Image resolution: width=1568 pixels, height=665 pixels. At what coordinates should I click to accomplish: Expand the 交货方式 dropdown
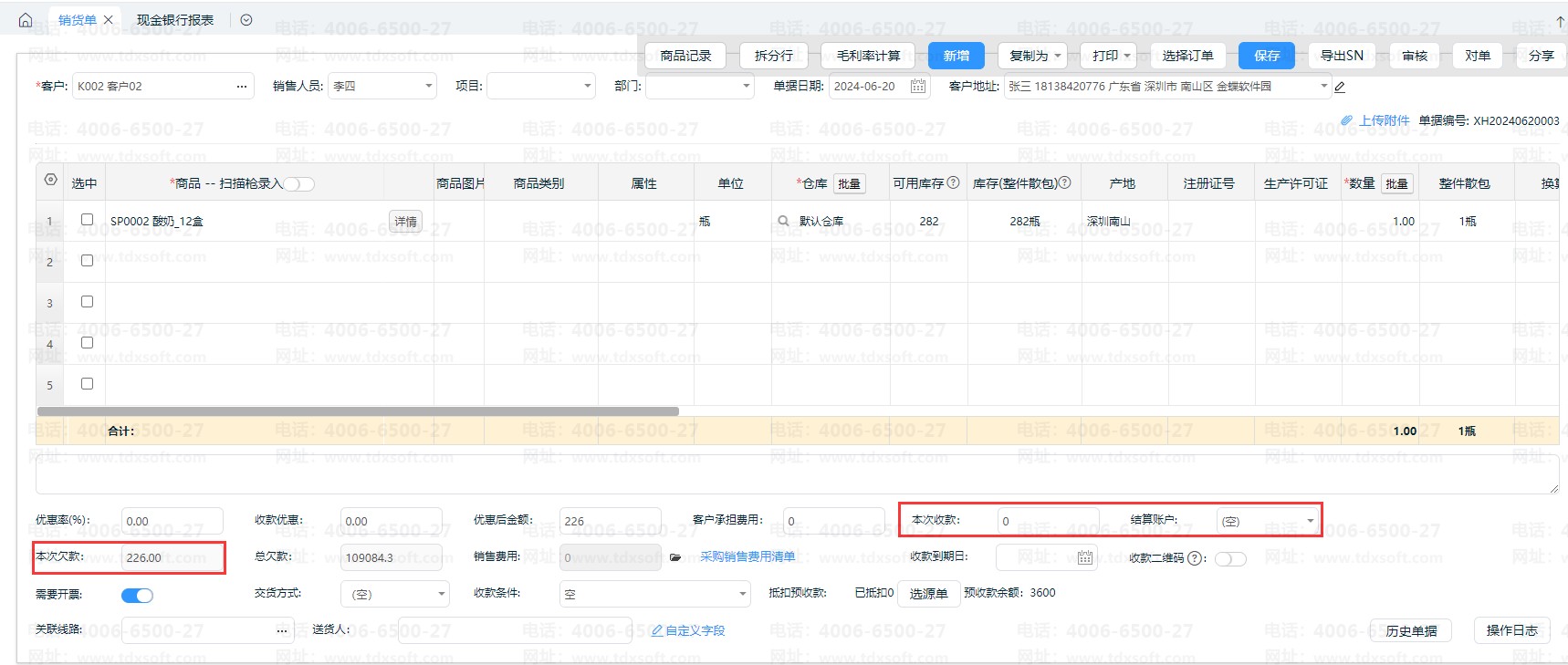click(x=442, y=594)
